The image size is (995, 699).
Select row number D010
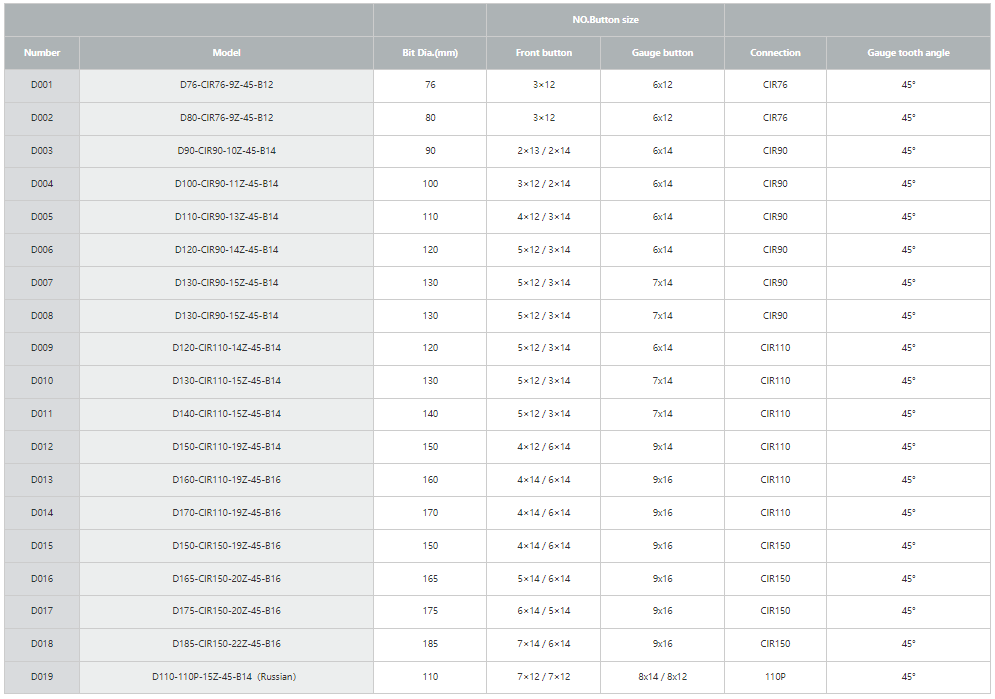pos(42,381)
